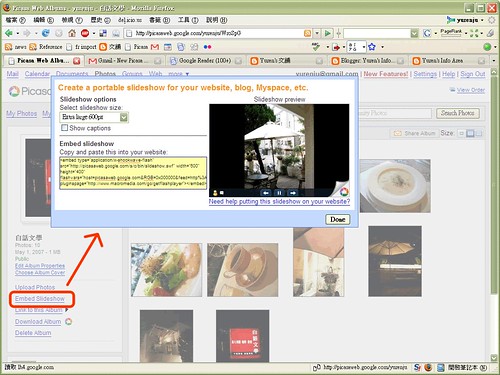
Task: Open the address bar history dropdown
Action: [317, 33]
